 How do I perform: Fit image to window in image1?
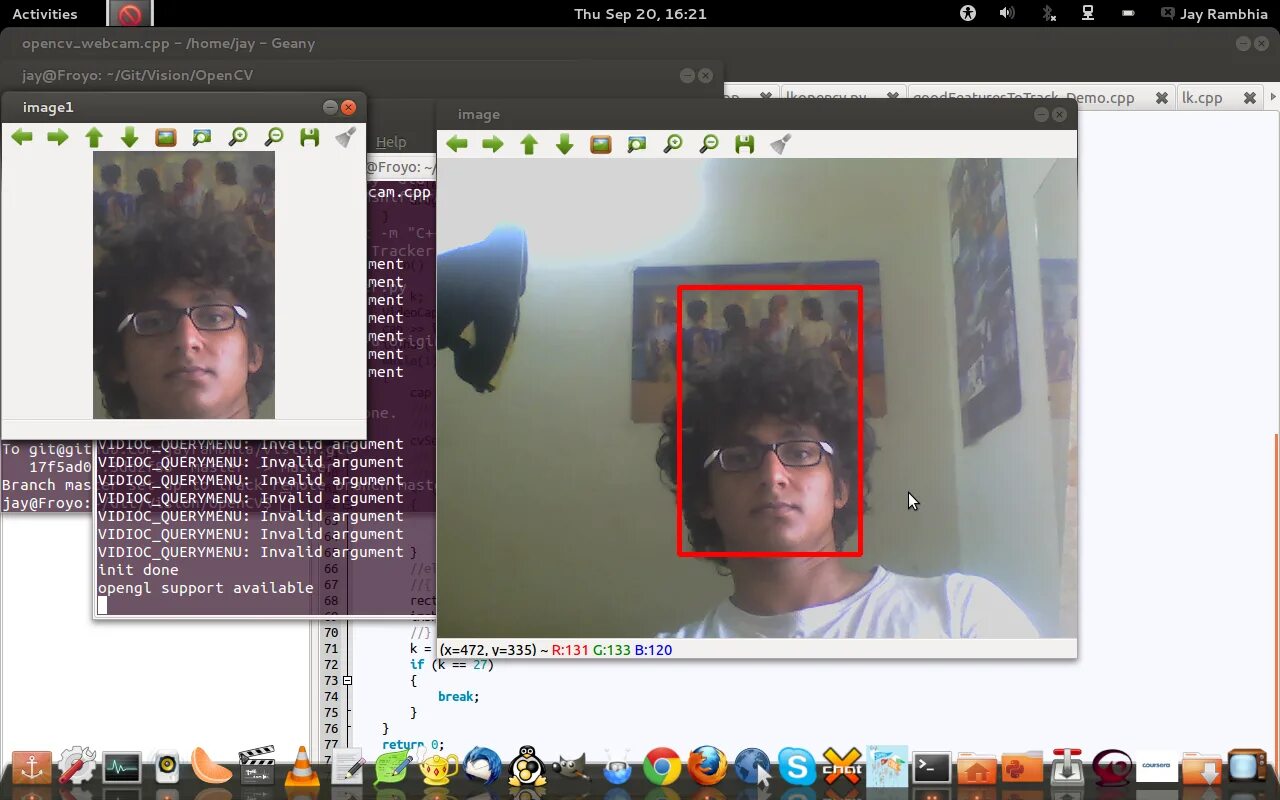[x=202, y=137]
